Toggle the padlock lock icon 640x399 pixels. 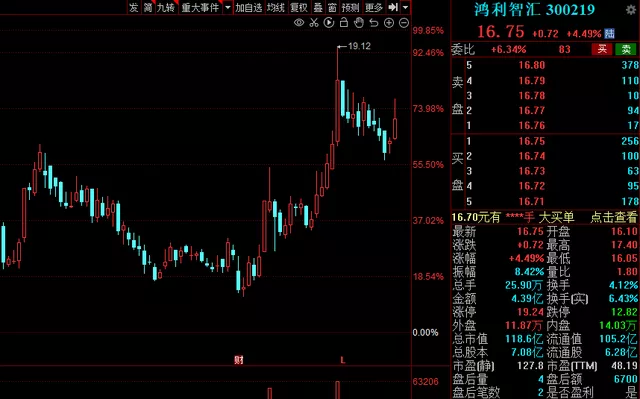click(344, 22)
